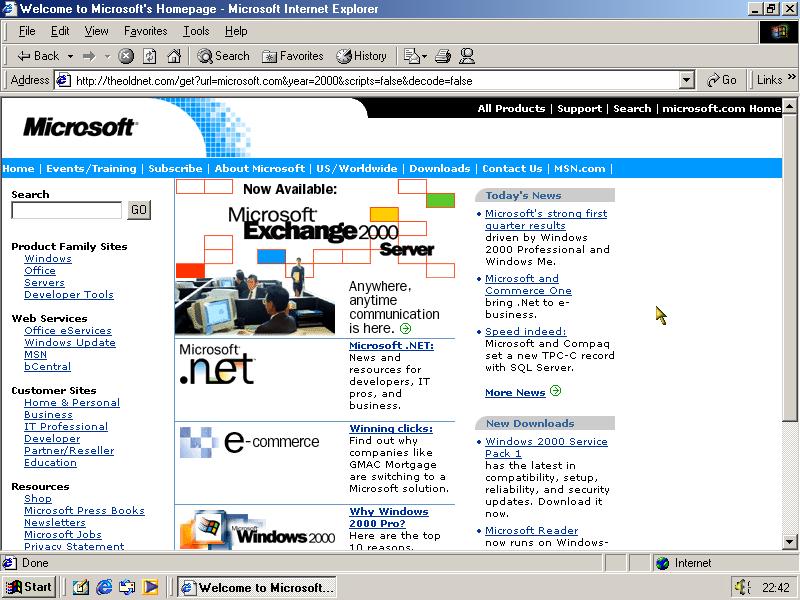The width and height of the screenshot is (800, 600).
Task: Open the View menu
Action: (96, 31)
